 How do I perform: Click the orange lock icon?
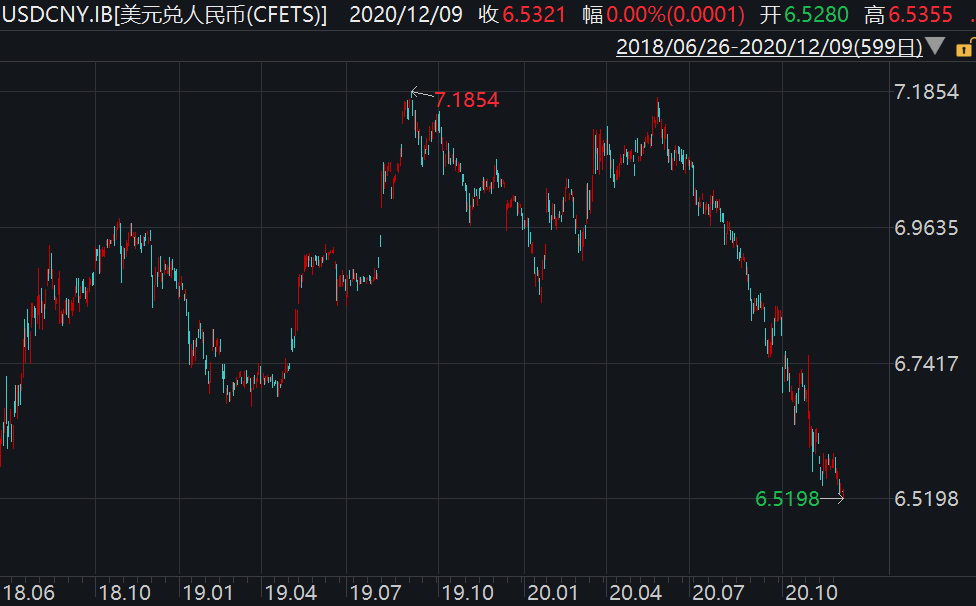(x=965, y=47)
